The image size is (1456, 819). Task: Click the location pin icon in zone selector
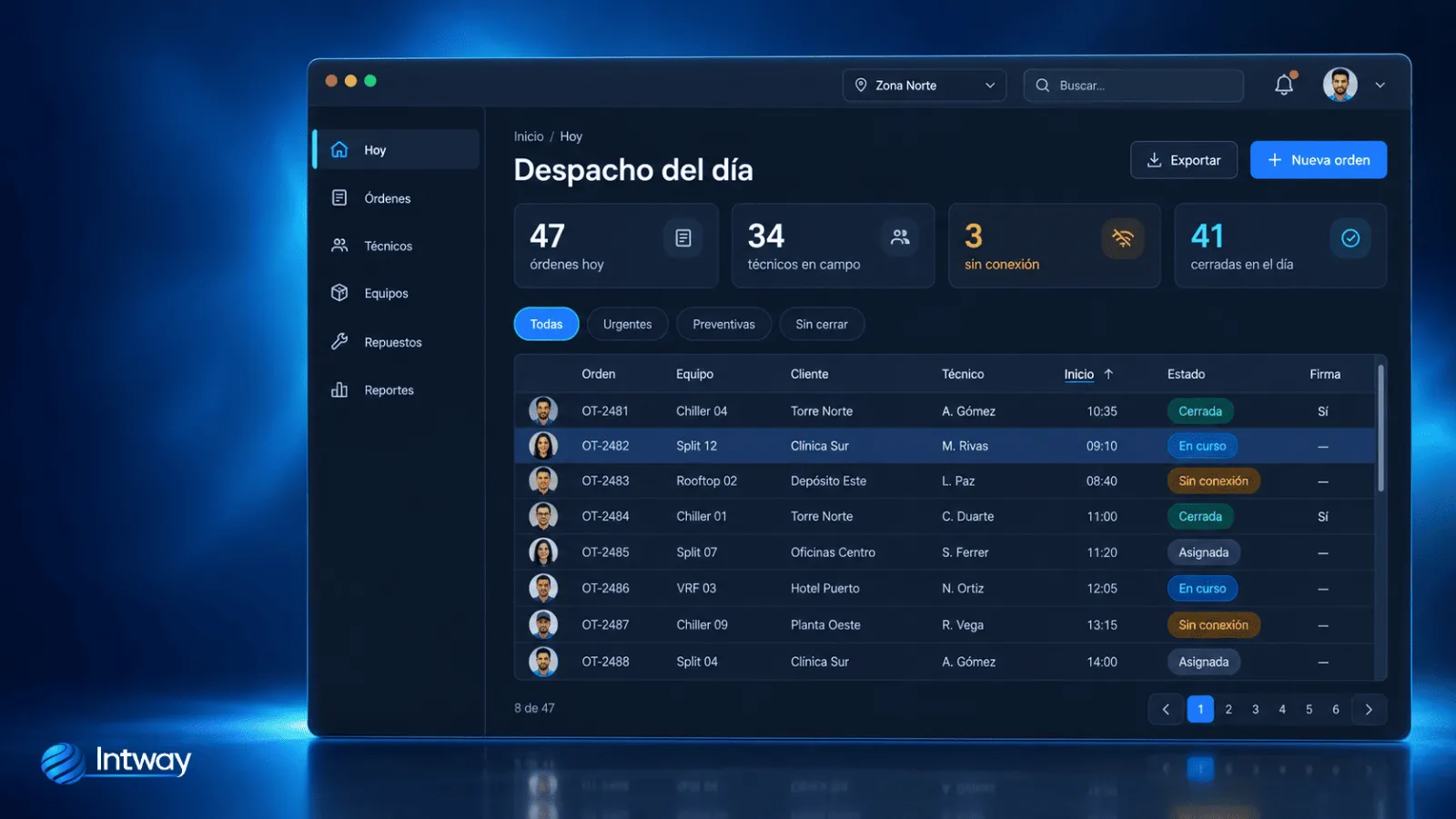tap(861, 85)
